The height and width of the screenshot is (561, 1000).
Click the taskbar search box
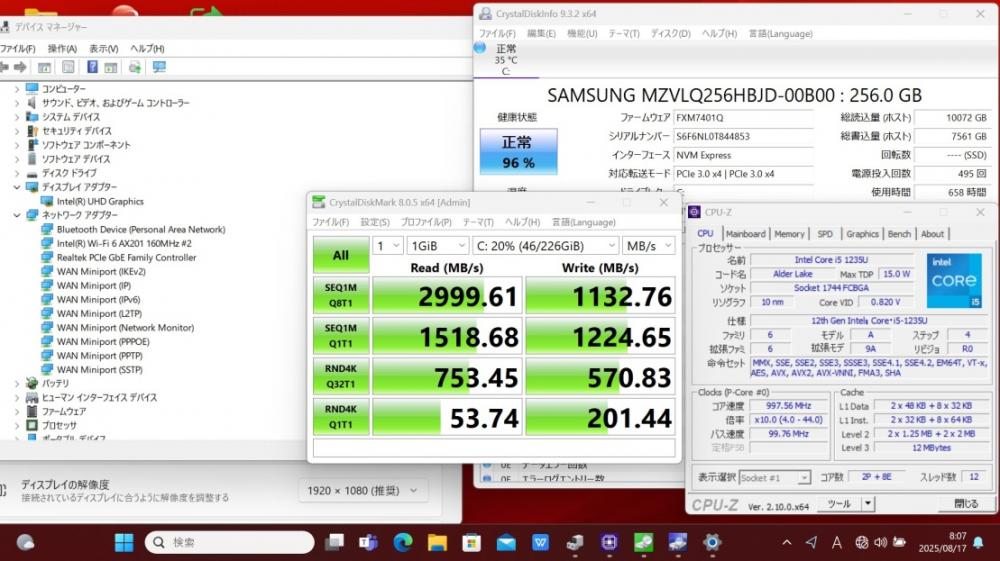[x=230, y=543]
